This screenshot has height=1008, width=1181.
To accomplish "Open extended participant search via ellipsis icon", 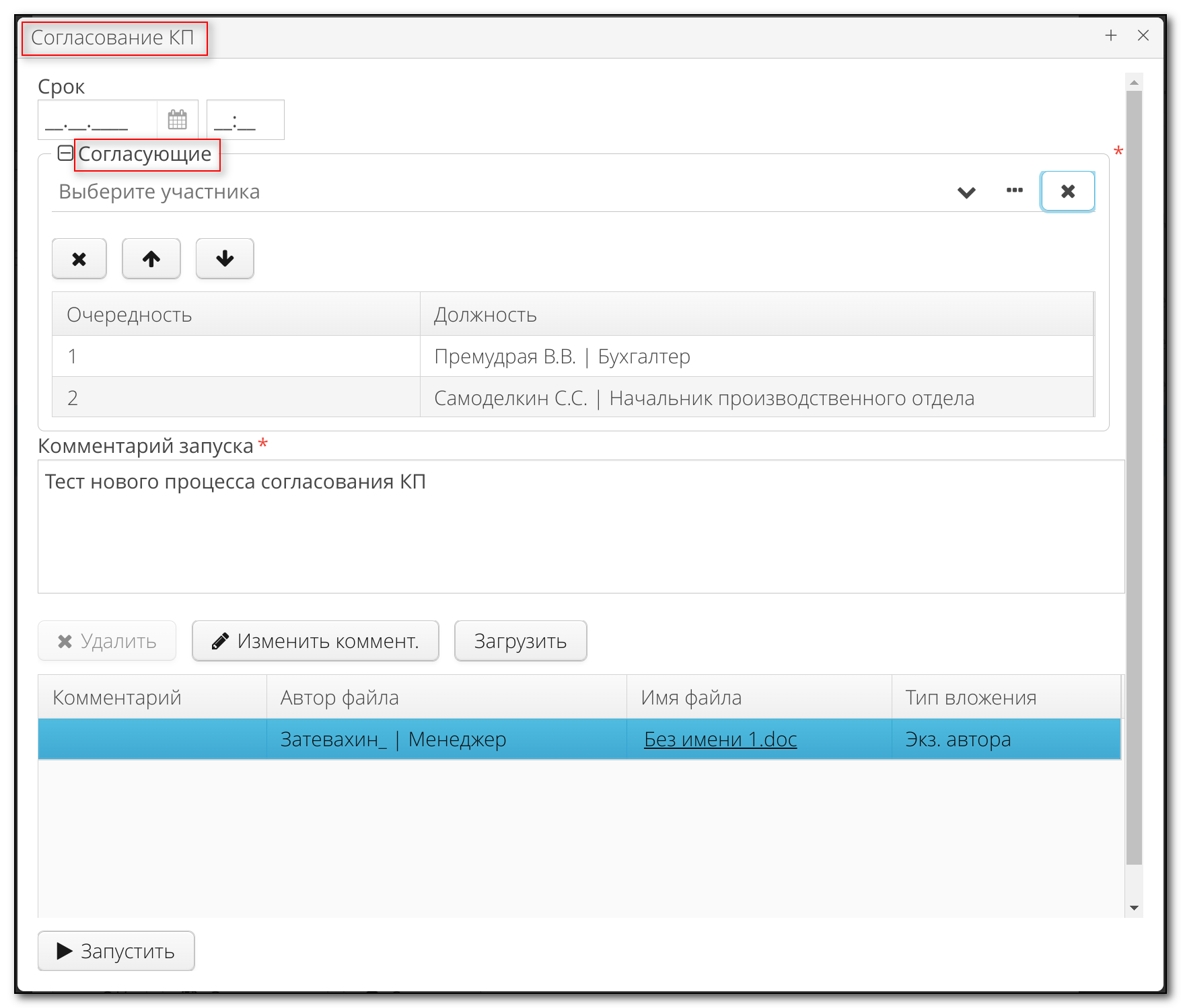I will (1013, 191).
